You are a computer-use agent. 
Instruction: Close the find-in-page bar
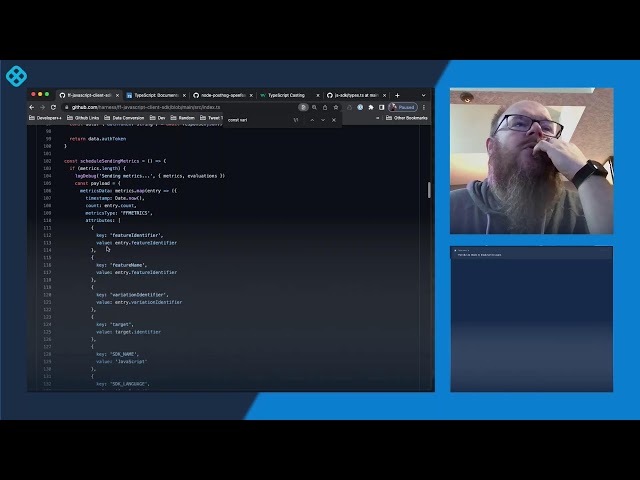334,120
